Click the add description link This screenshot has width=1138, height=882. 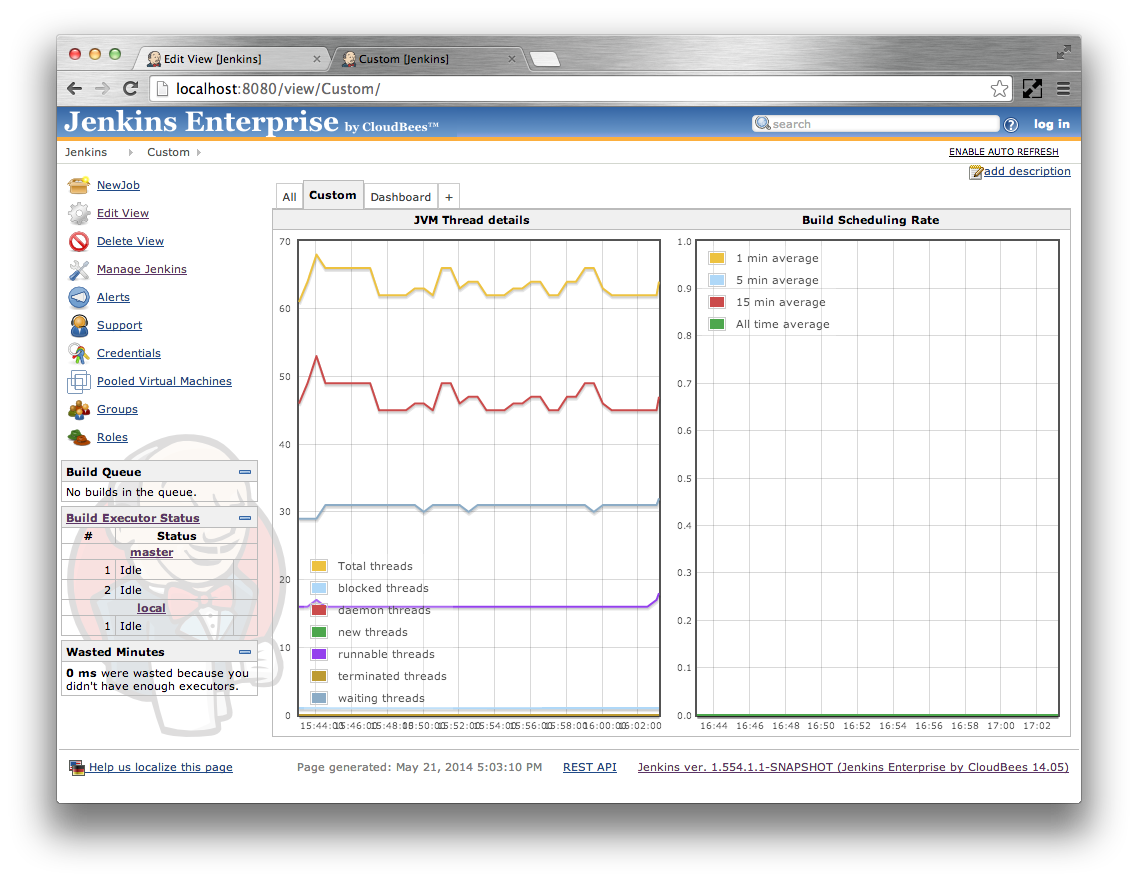coord(1027,171)
